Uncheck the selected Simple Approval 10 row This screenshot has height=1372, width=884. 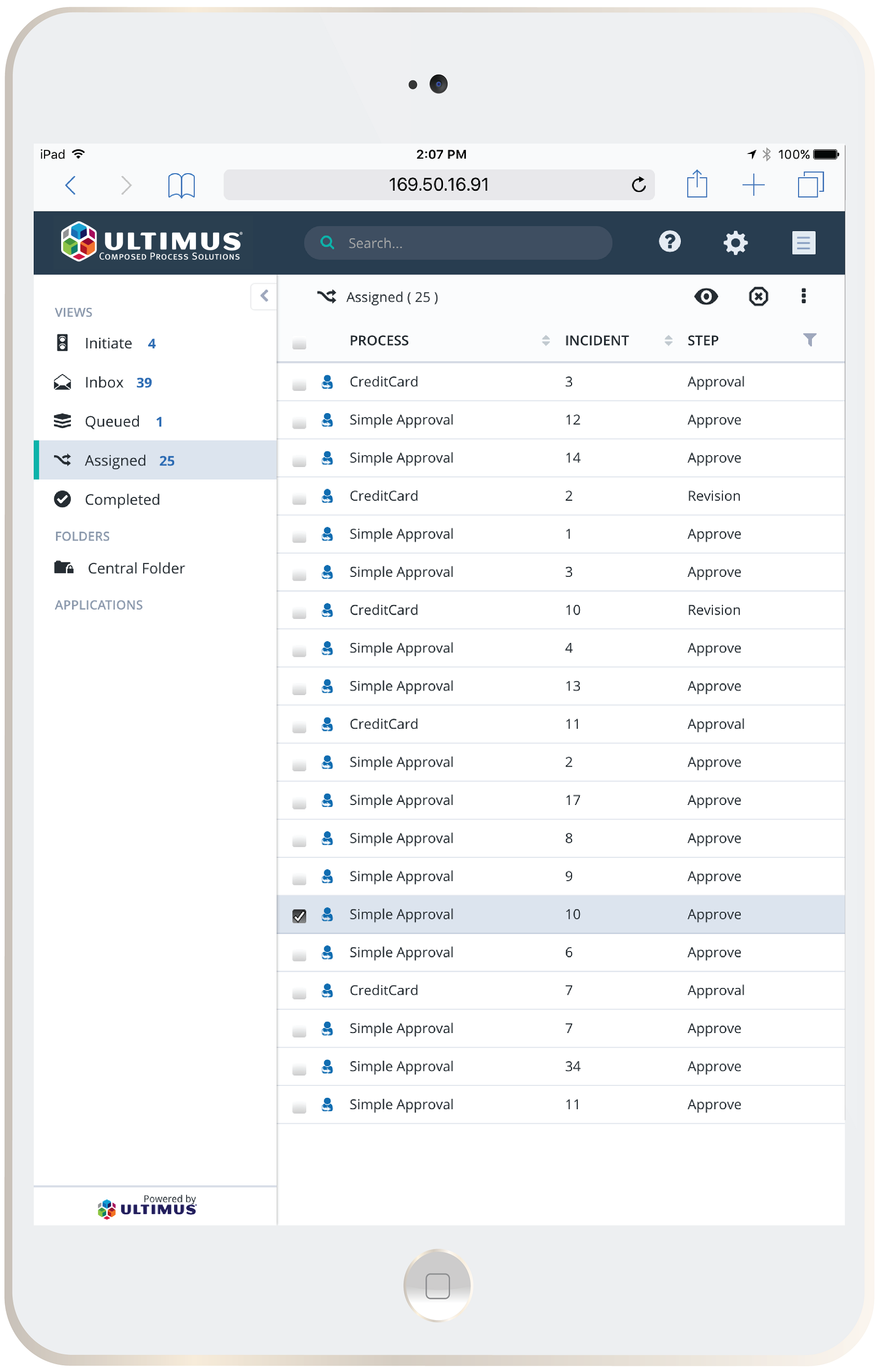tap(299, 914)
